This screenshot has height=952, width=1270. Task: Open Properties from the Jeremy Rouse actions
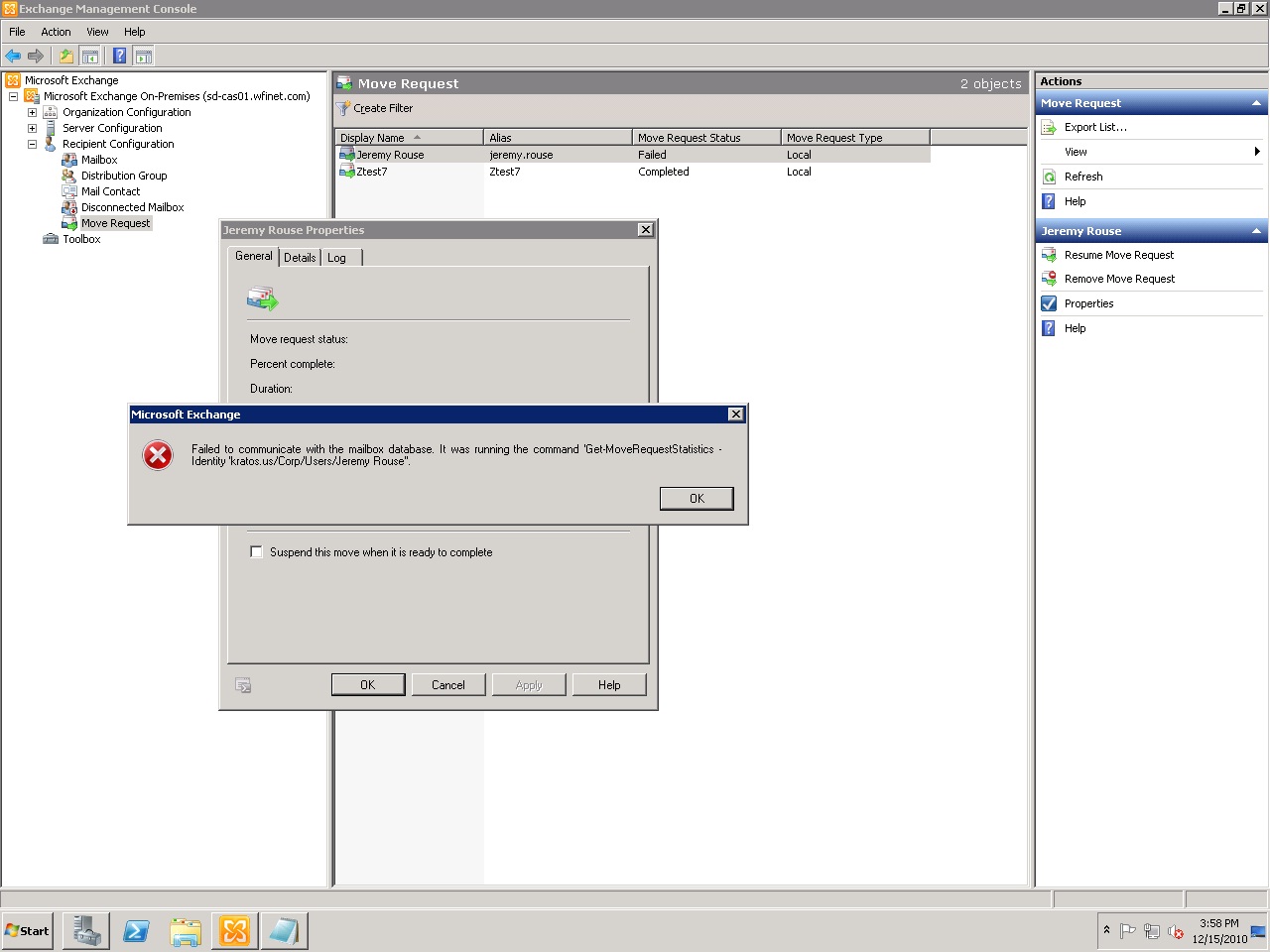pyautogui.click(x=1089, y=303)
